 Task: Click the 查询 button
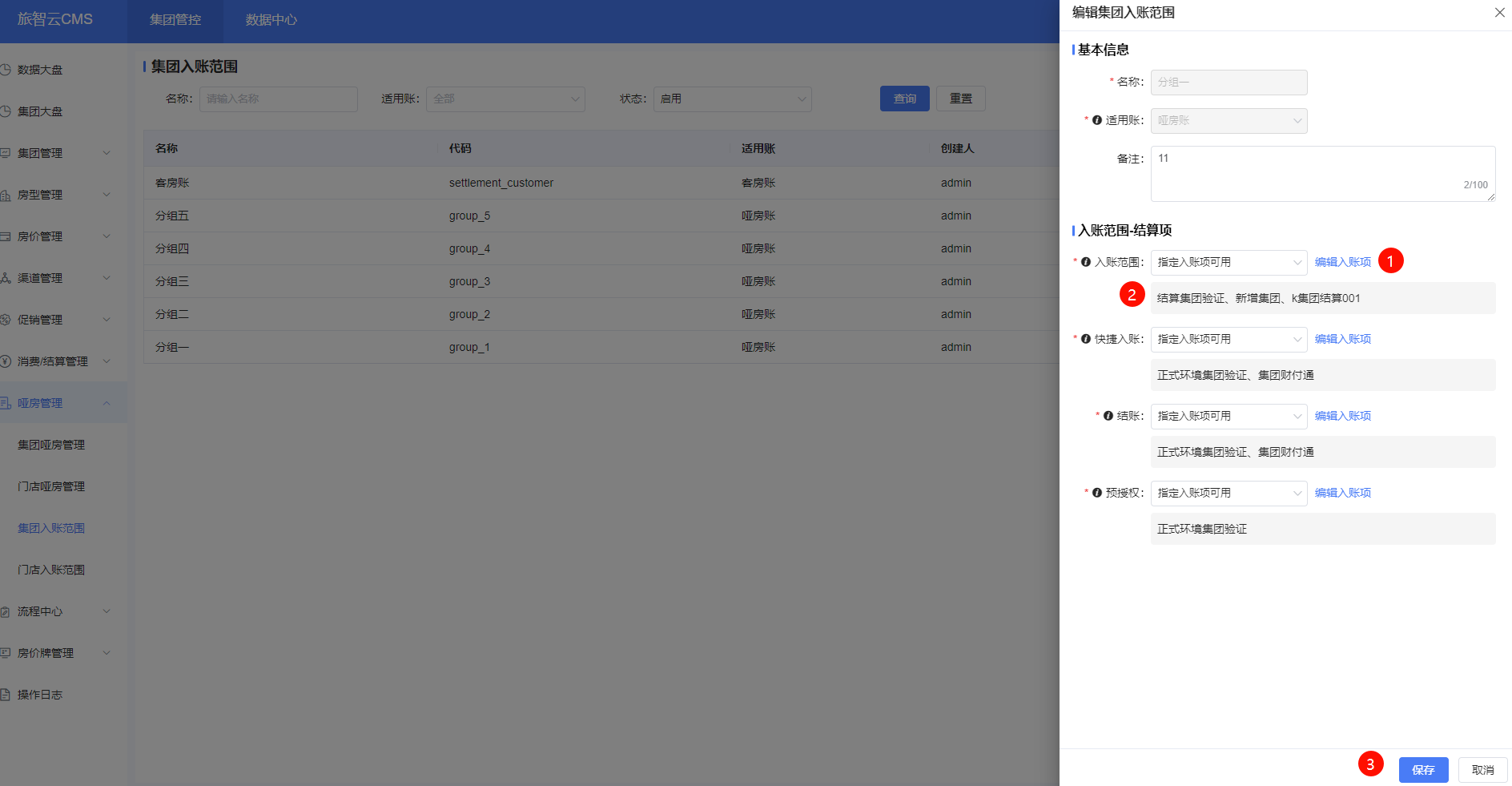click(x=904, y=99)
